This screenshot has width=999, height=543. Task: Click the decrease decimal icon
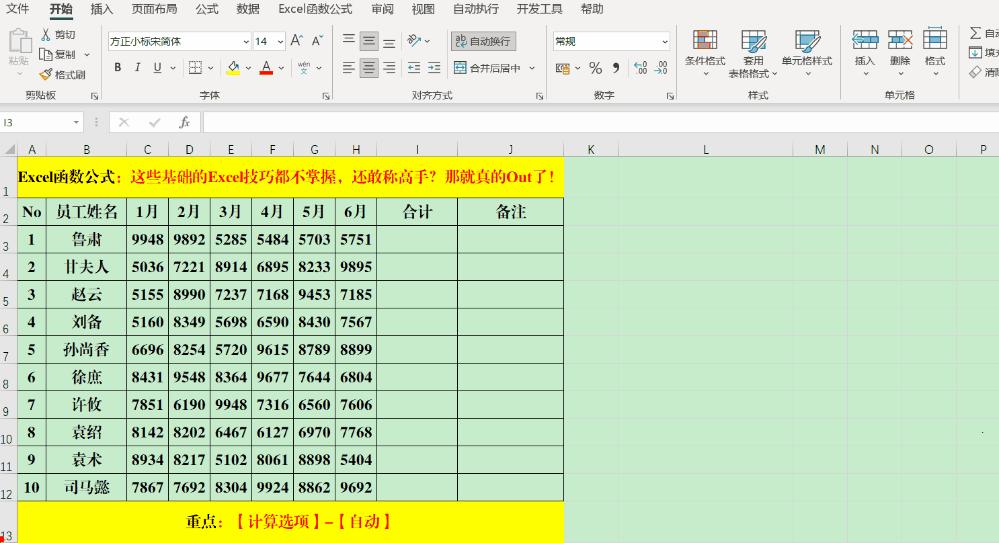pos(661,68)
